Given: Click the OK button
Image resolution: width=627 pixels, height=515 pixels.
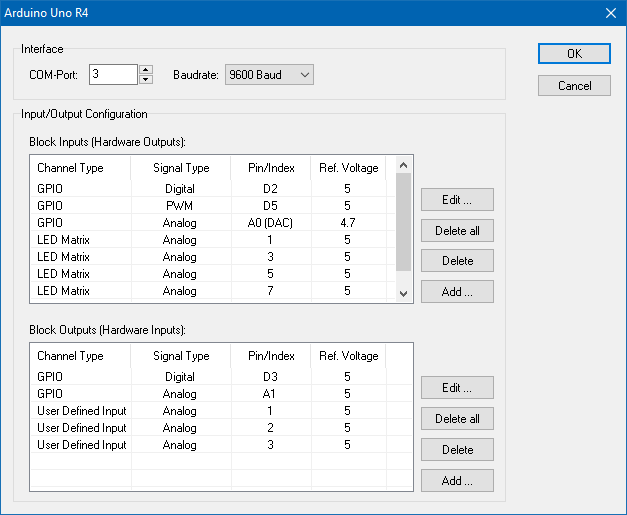Looking at the screenshot, I should click(x=574, y=54).
